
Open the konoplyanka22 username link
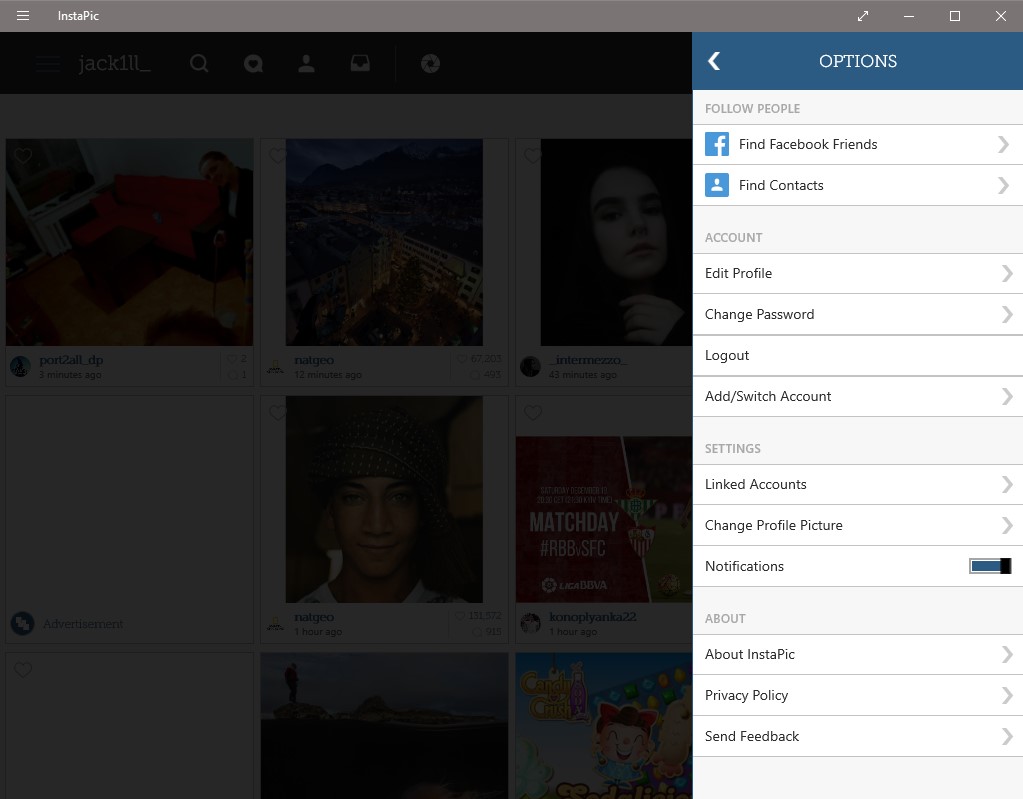[x=592, y=617]
